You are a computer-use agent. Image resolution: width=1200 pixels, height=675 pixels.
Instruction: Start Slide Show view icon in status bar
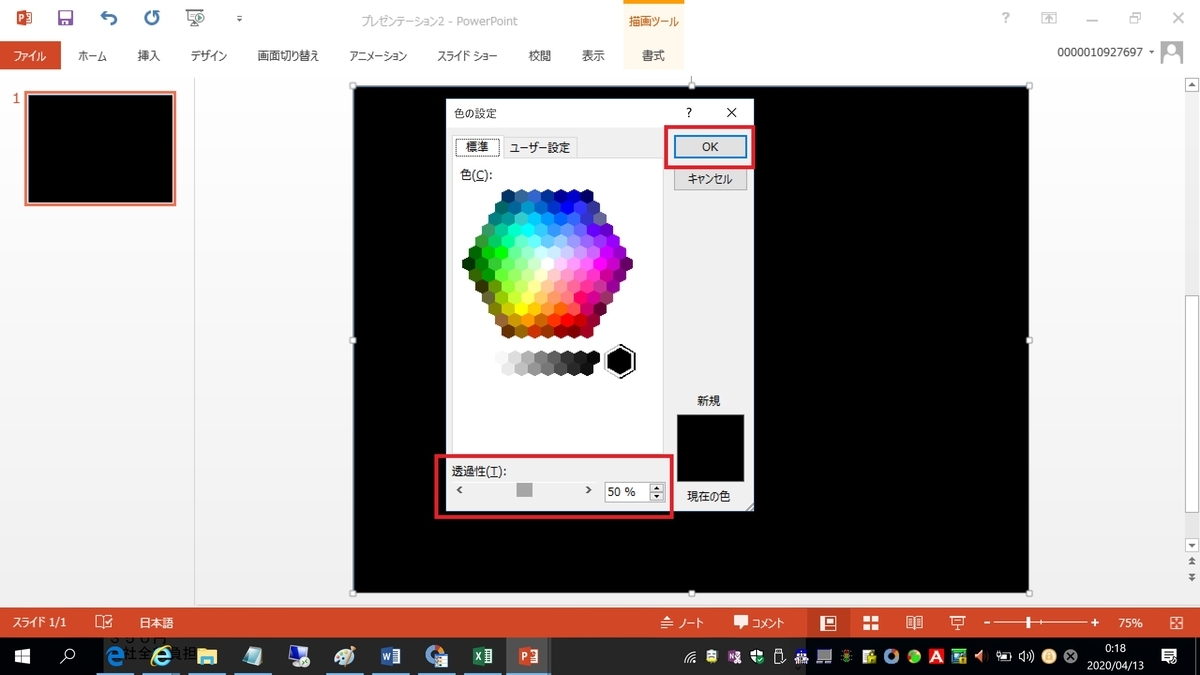[957, 622]
